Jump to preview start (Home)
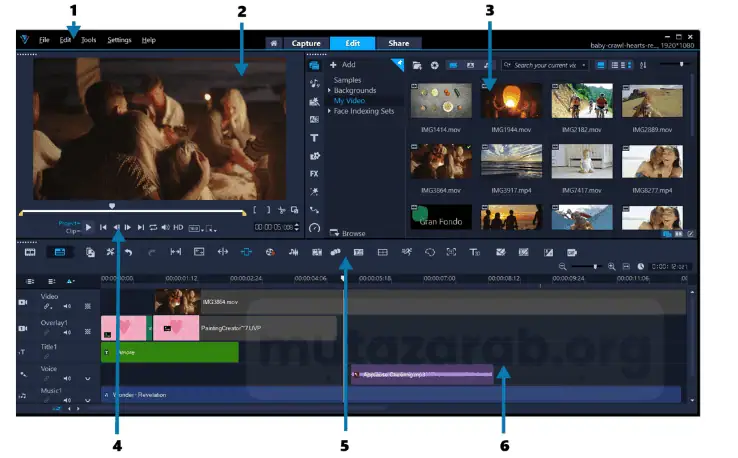The image size is (738, 458). pos(103,227)
